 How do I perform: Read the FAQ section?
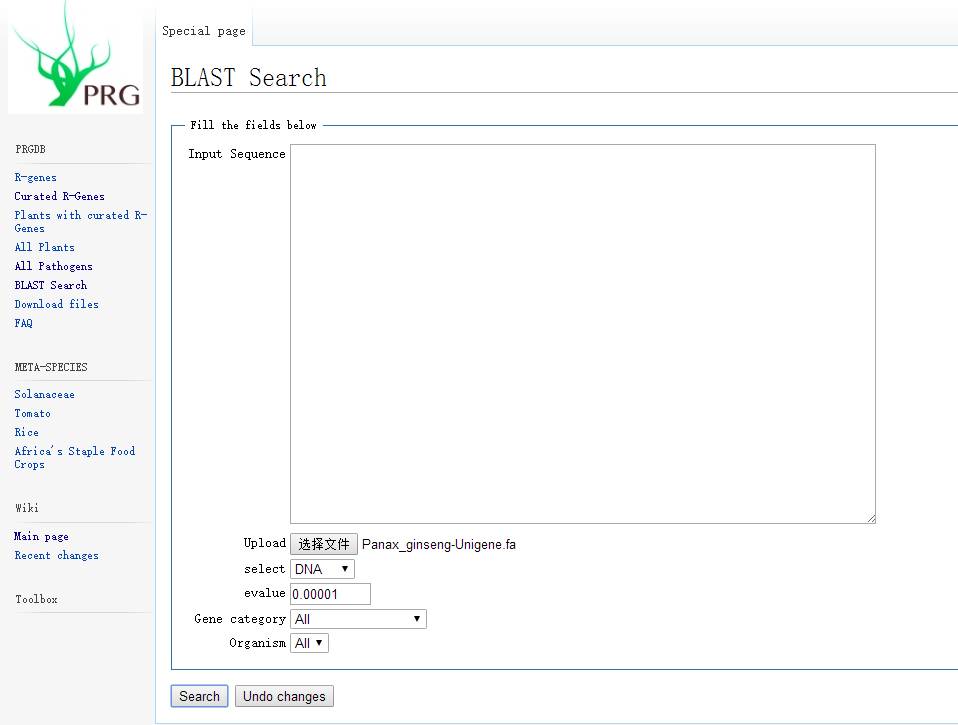[x=23, y=323]
